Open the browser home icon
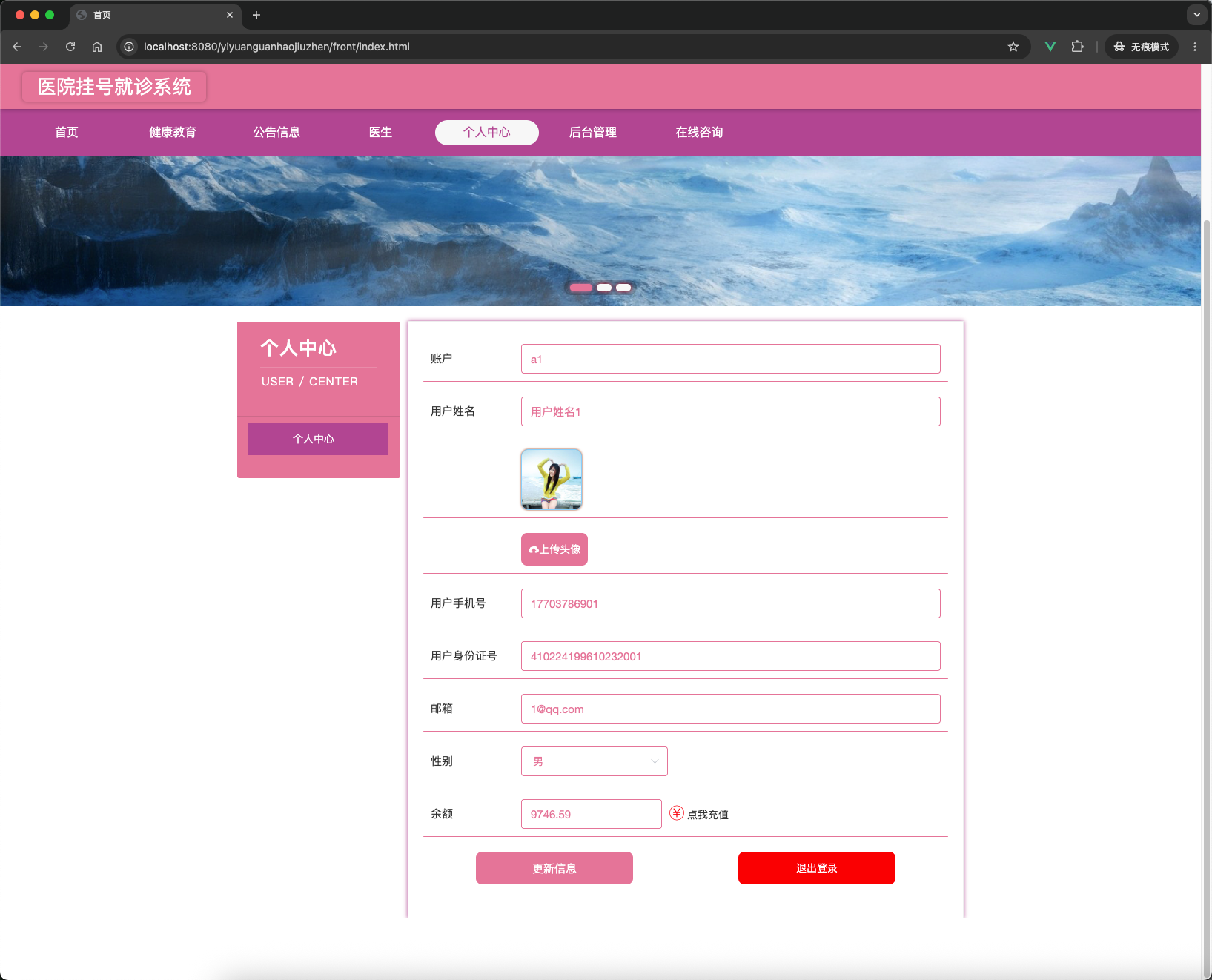The height and width of the screenshot is (980, 1212). (97, 47)
